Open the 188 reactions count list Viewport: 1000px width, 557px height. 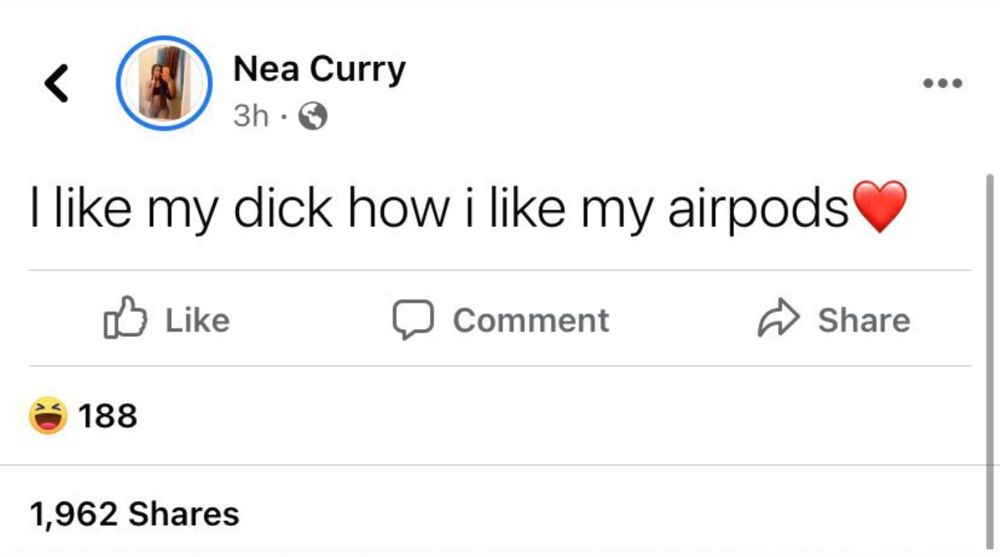coord(108,416)
